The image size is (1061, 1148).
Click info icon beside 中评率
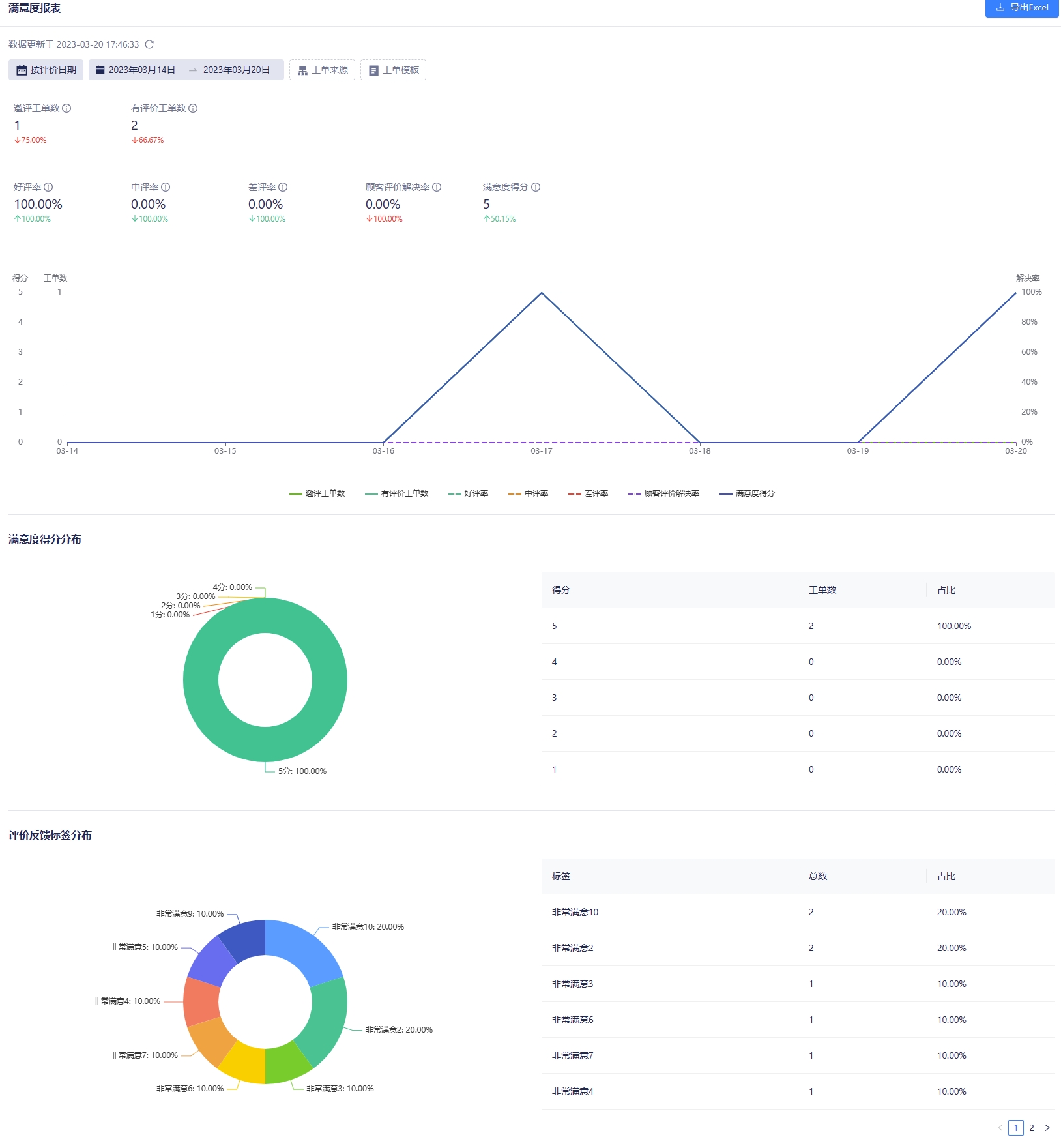tap(166, 187)
